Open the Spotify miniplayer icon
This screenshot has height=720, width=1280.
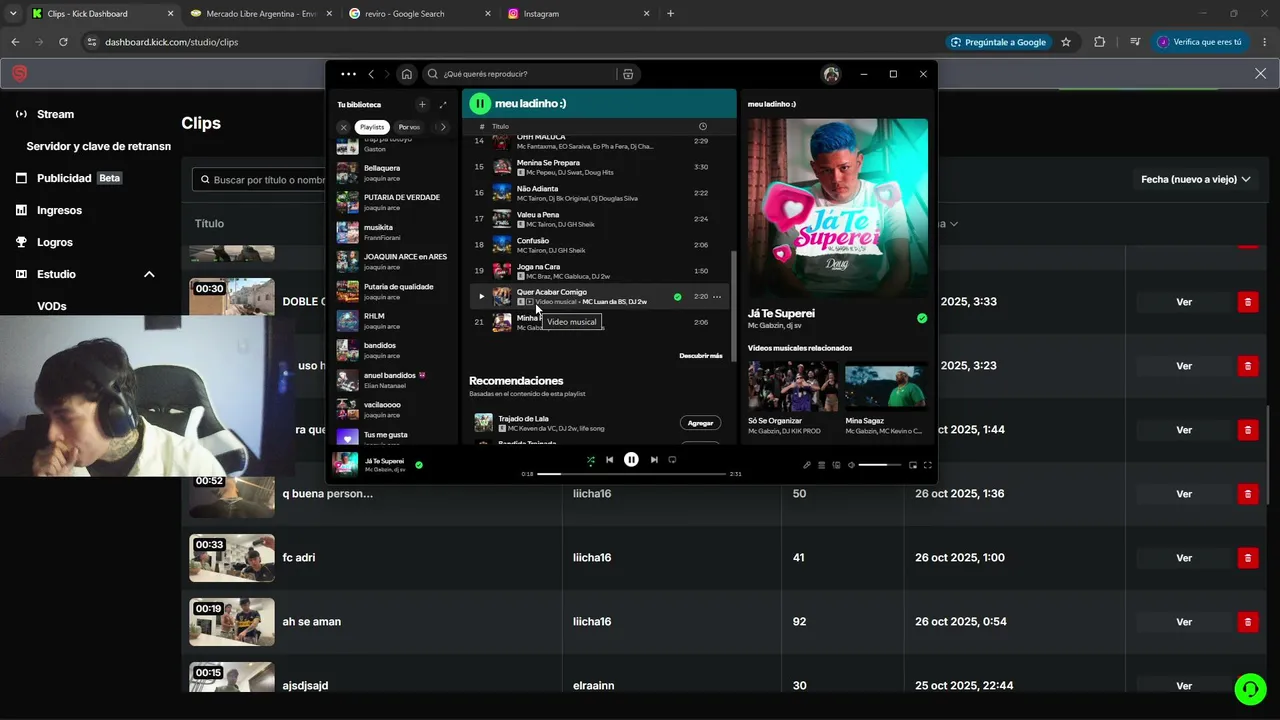click(x=913, y=465)
